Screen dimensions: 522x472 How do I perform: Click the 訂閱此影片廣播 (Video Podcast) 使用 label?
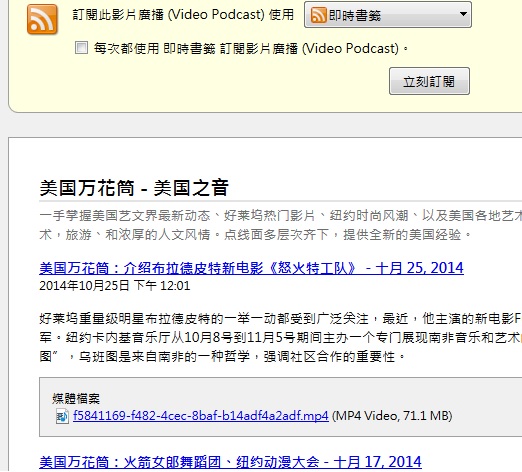[x=183, y=15]
